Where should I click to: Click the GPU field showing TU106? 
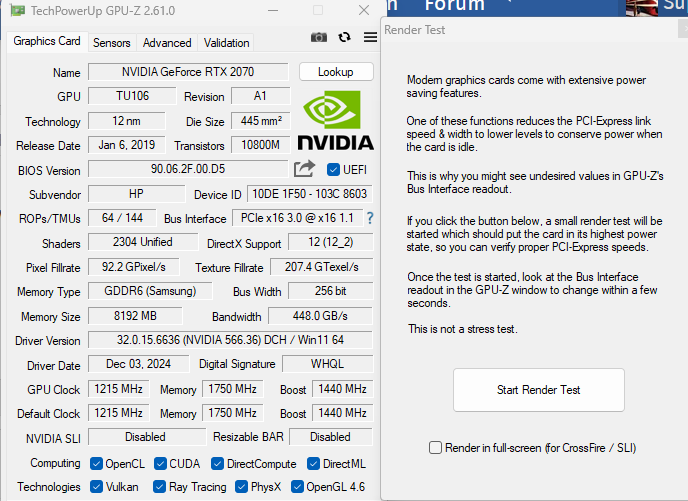click(x=132, y=96)
